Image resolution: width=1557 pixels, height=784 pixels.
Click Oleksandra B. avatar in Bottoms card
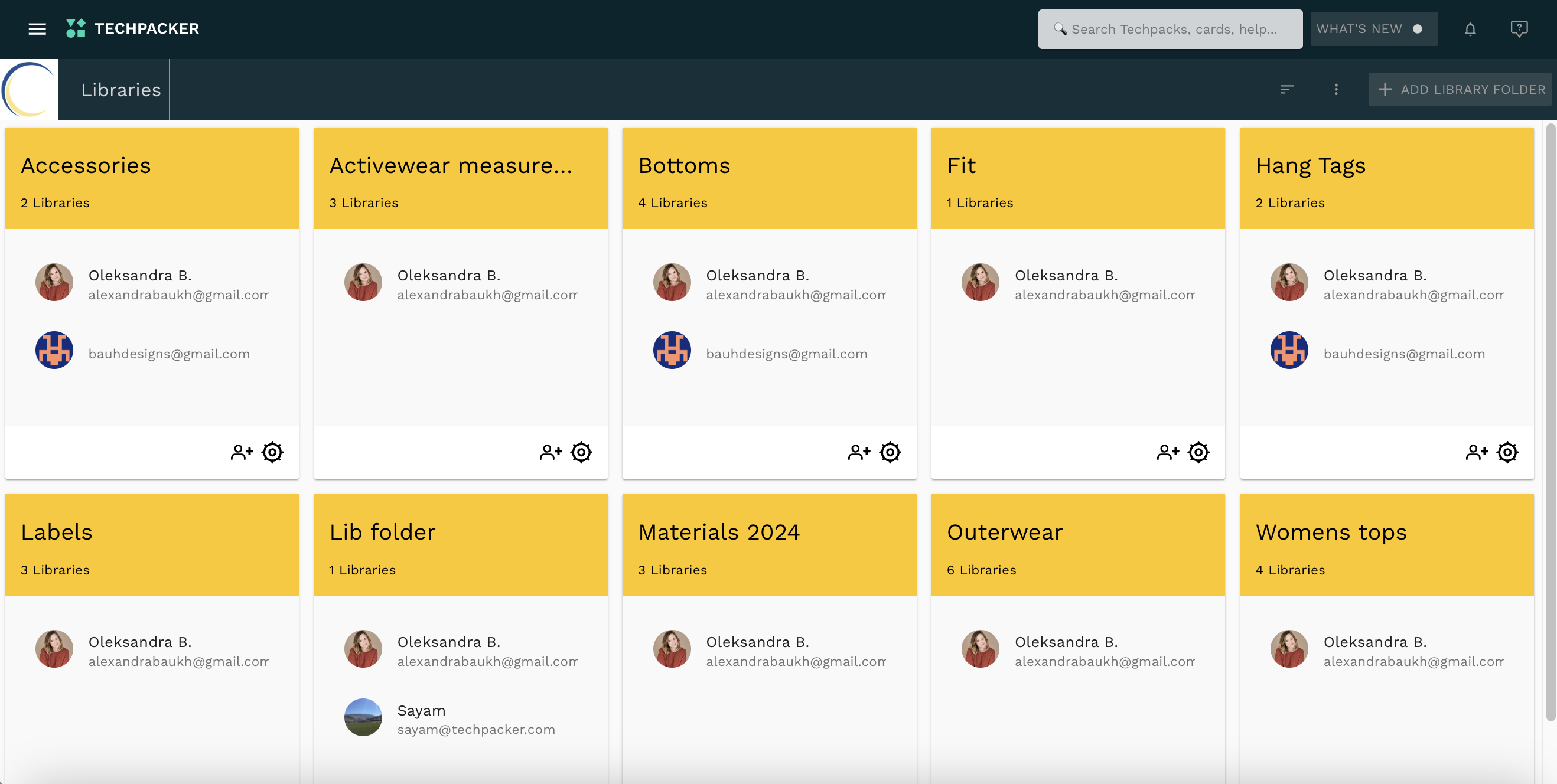tap(672, 282)
